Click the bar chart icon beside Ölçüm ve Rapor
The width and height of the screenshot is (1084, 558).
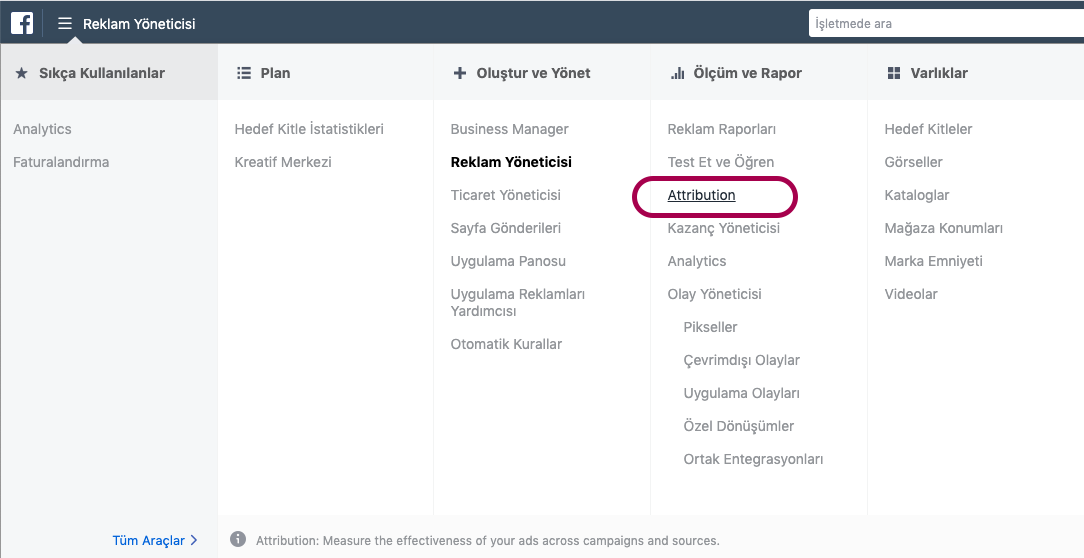click(678, 73)
